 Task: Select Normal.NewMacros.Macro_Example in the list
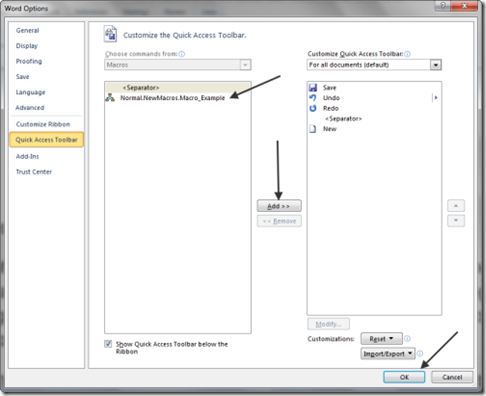(178, 98)
